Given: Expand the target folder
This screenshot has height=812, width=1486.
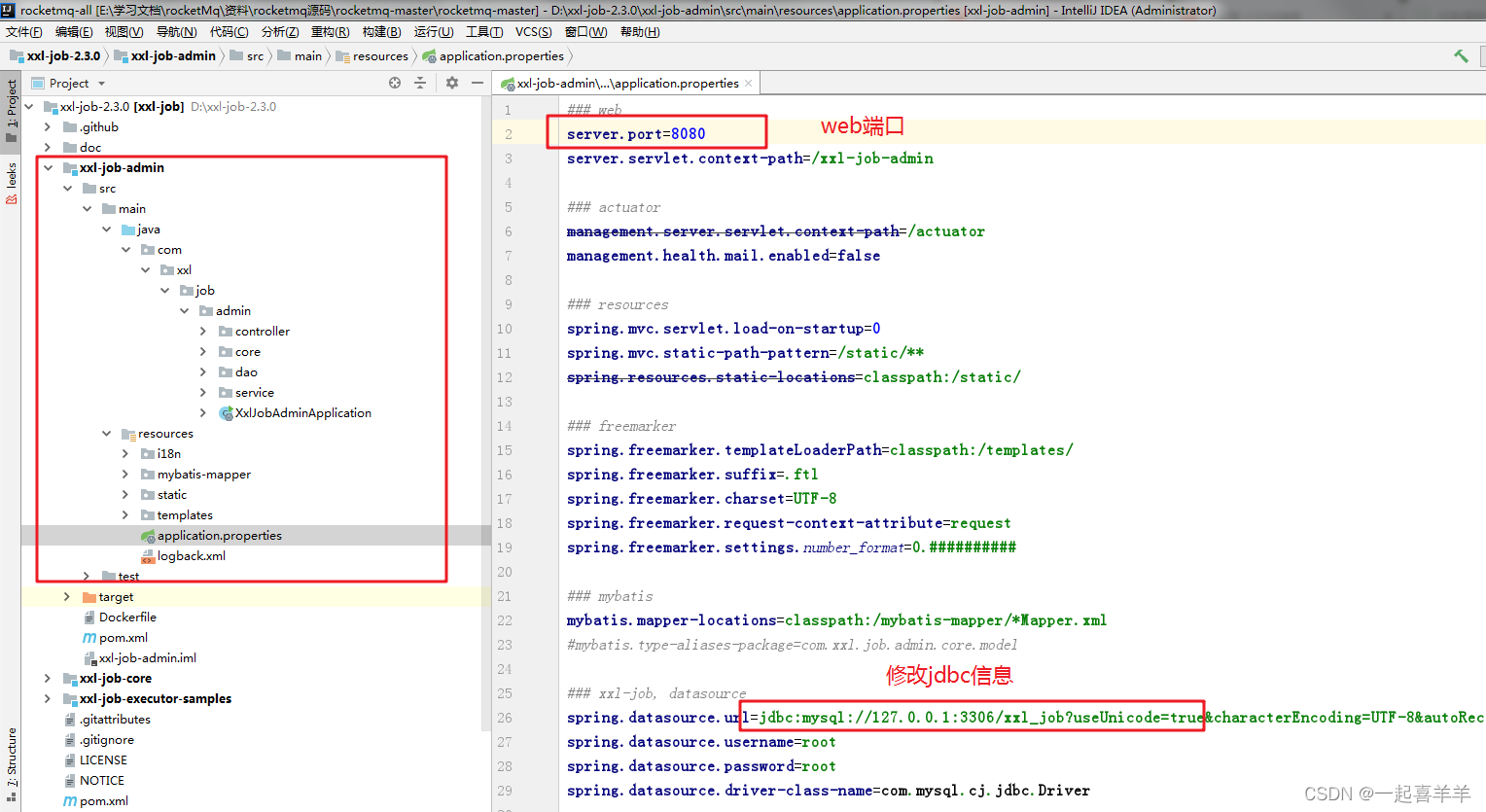Looking at the screenshot, I should (x=67, y=597).
